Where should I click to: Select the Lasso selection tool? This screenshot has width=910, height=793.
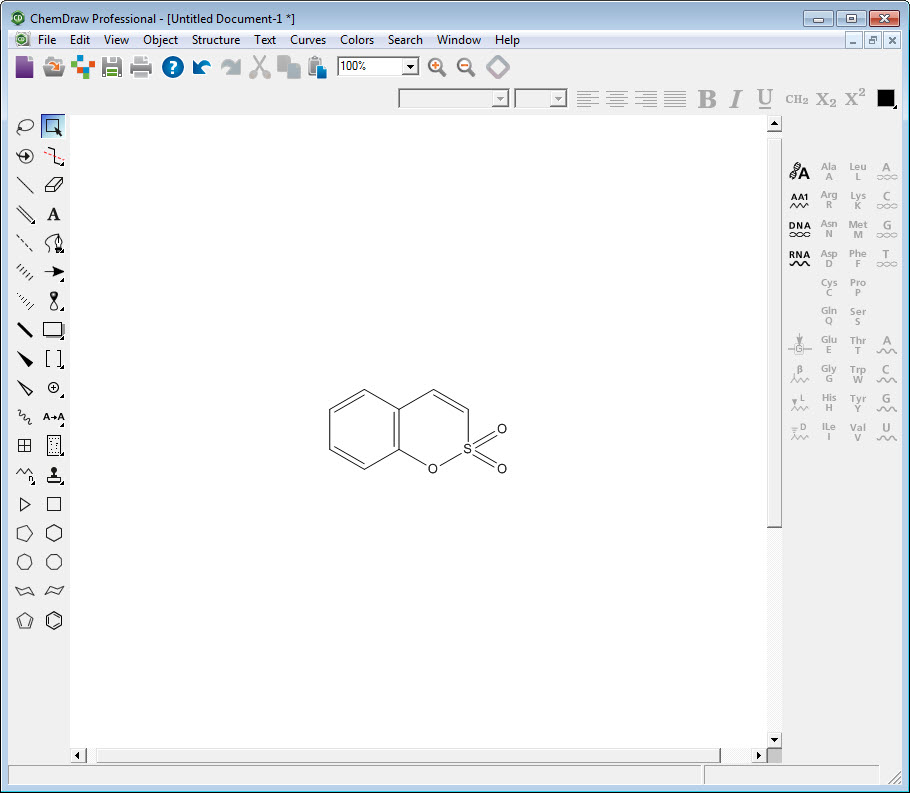[x=25, y=127]
